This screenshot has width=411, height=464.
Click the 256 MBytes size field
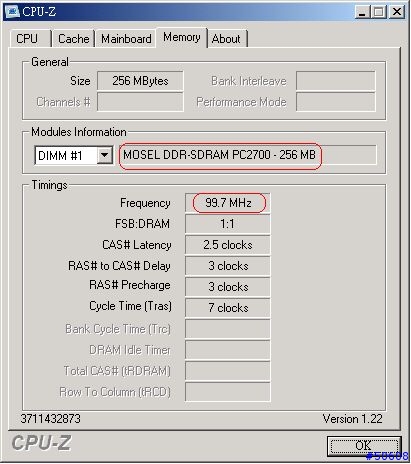click(x=140, y=81)
